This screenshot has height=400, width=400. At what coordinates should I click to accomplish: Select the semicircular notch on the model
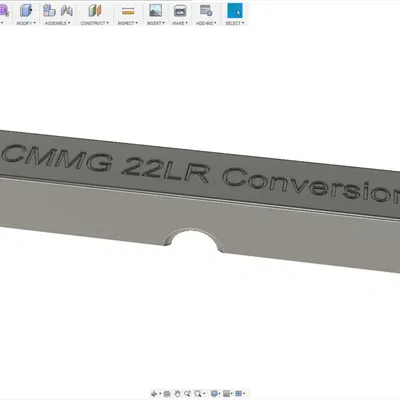(x=194, y=240)
